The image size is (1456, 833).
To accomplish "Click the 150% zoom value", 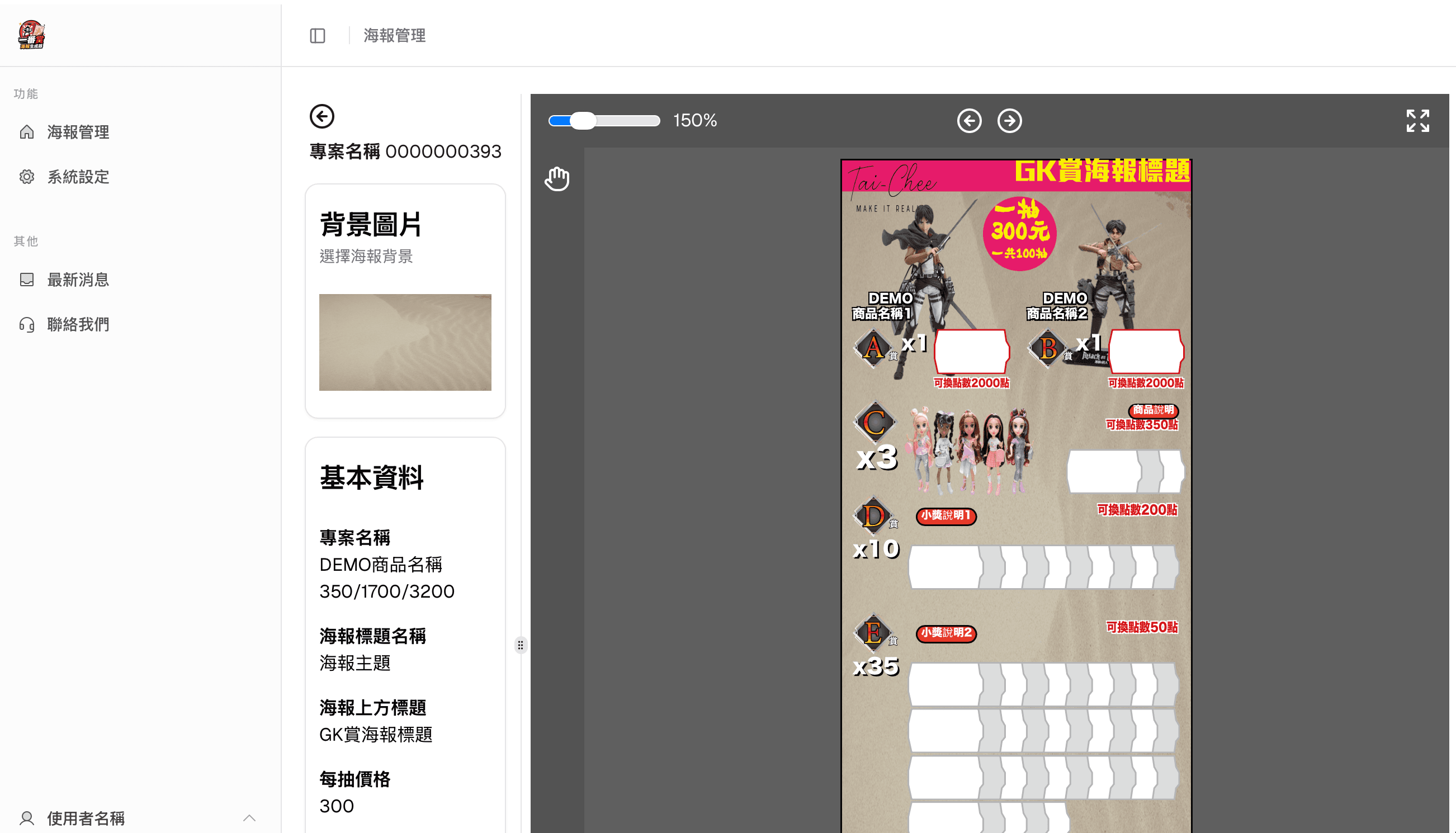I will click(x=695, y=121).
